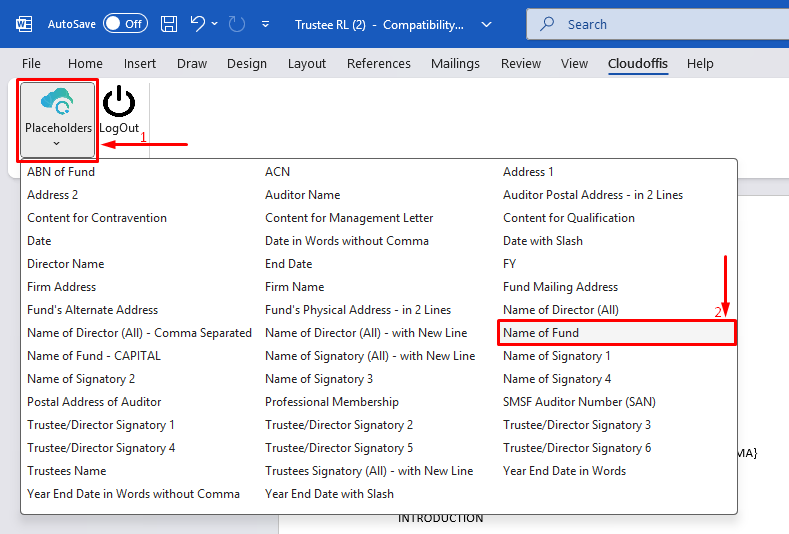This screenshot has width=789, height=534.
Task: Toggle the AutoSave switch
Action: (125, 24)
